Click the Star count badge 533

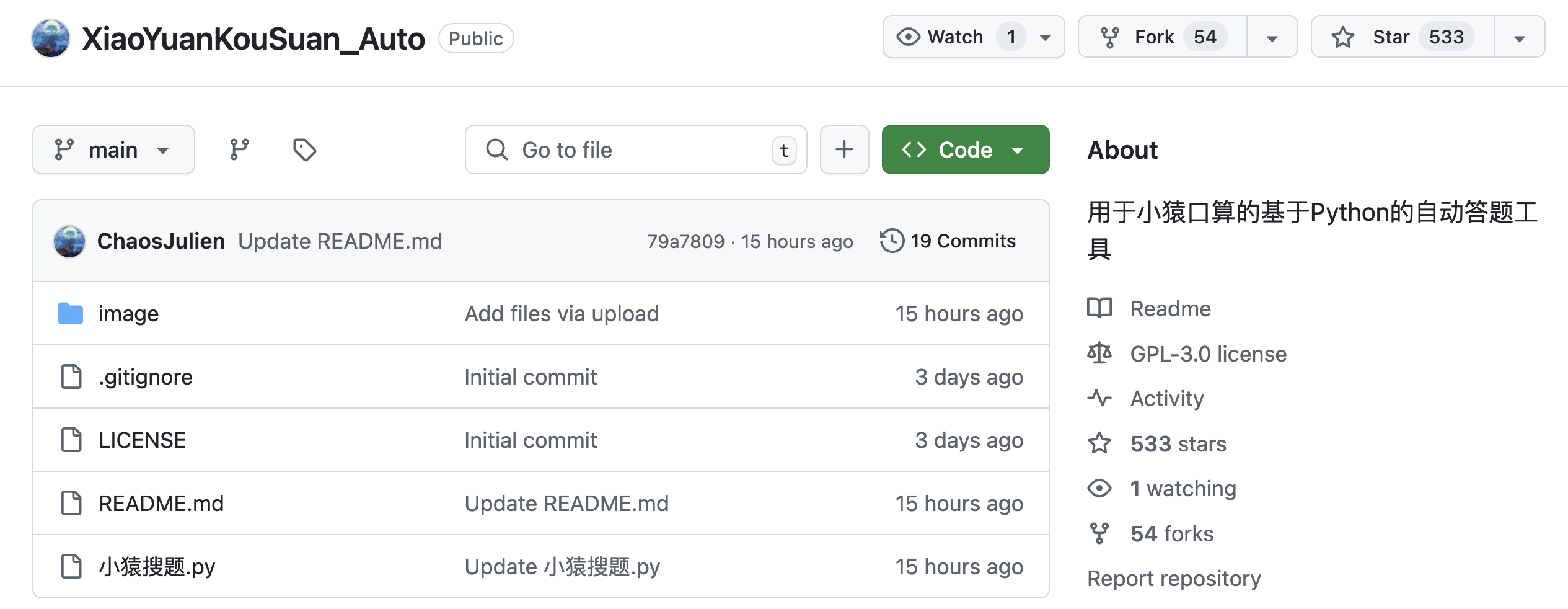tap(1447, 37)
